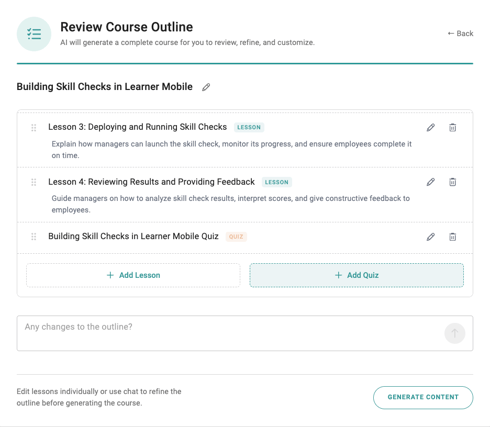Click the Generate Content button
Image resolution: width=490 pixels, height=427 pixels.
[423, 397]
